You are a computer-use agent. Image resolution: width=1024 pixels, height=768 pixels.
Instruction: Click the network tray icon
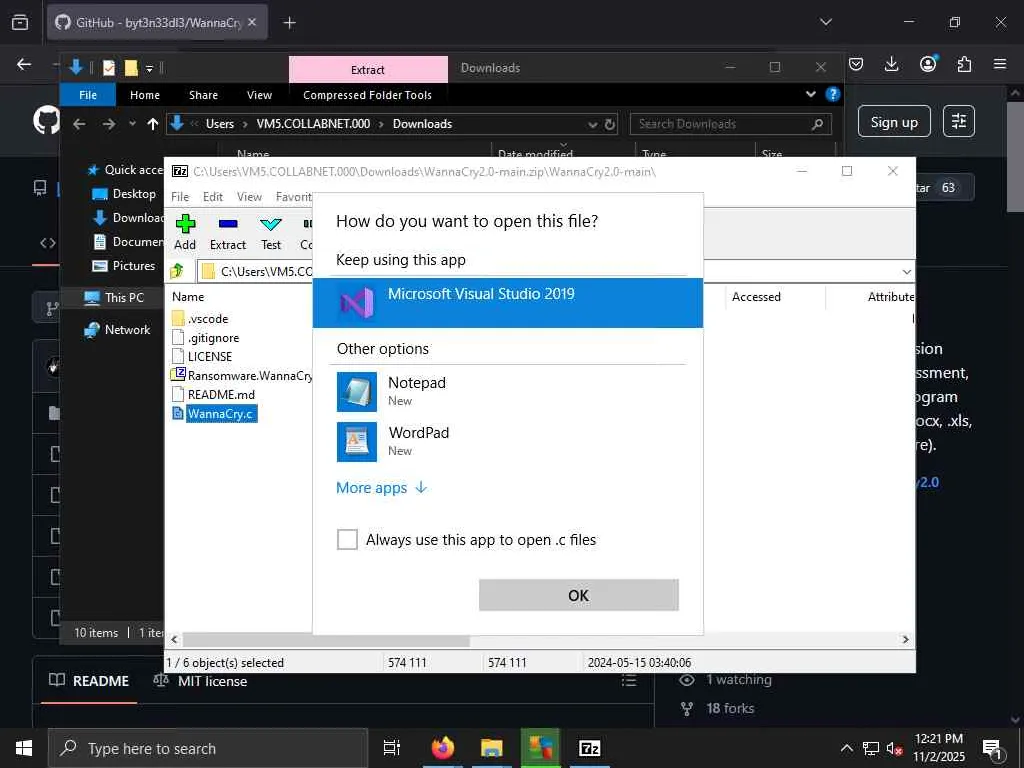tap(871, 748)
